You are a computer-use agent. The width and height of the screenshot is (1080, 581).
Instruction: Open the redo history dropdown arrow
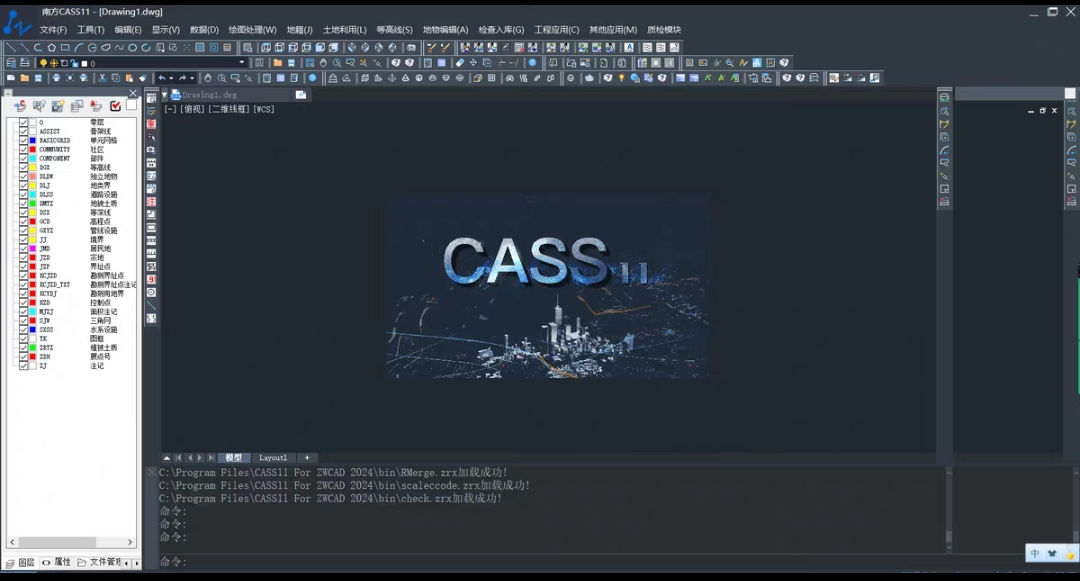click(192, 78)
